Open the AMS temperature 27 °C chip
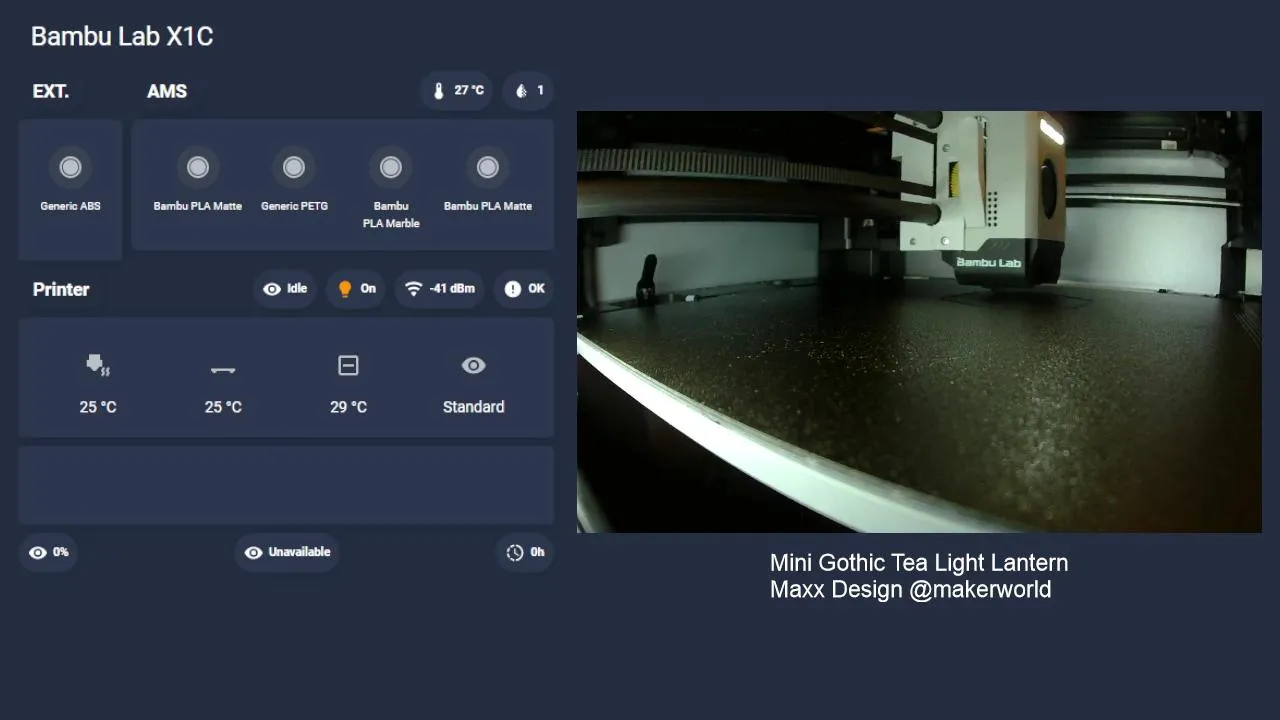This screenshot has height=720, width=1280. [457, 91]
